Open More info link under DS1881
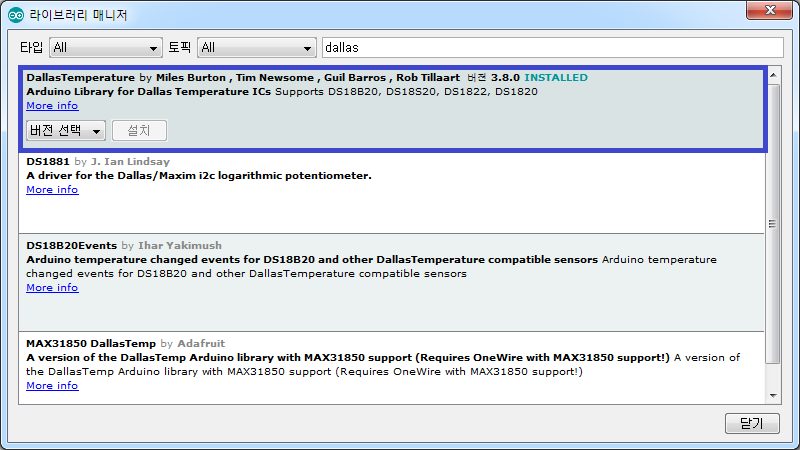The height and width of the screenshot is (450, 800). pyautogui.click(x=52, y=189)
